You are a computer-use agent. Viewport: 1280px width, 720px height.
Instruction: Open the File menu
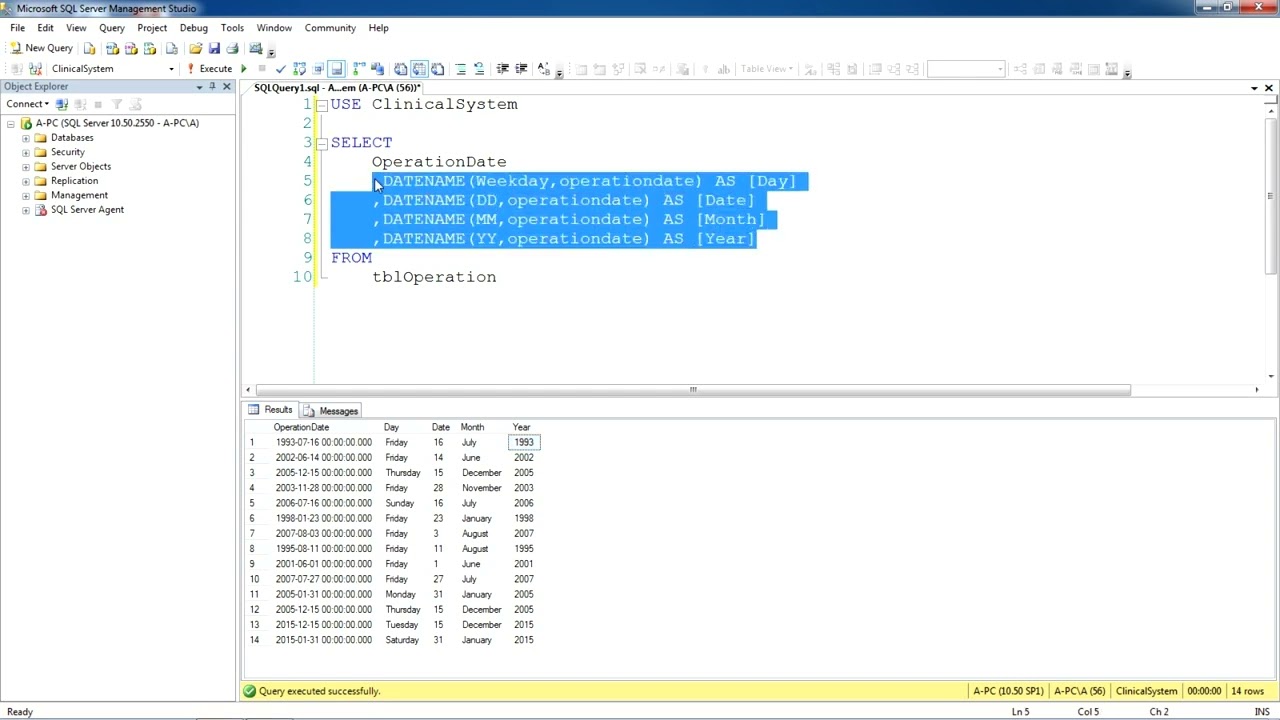coord(18,28)
